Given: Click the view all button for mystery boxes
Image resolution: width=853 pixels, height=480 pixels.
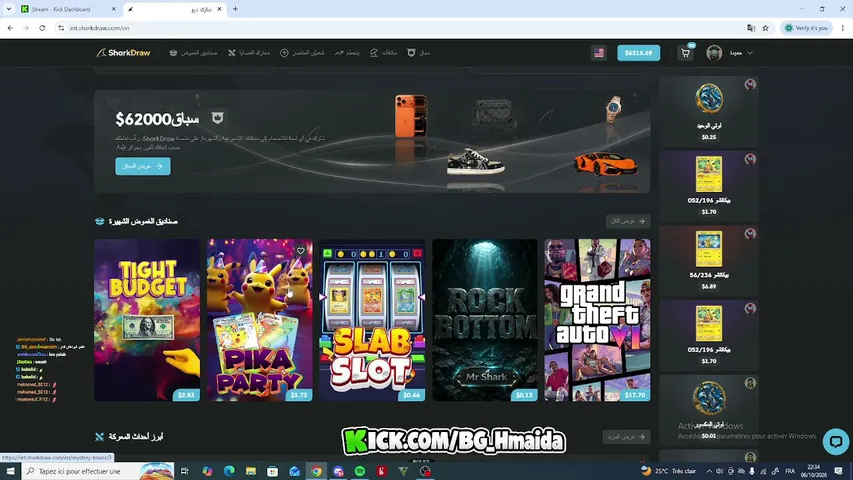Looking at the screenshot, I should (x=628, y=221).
